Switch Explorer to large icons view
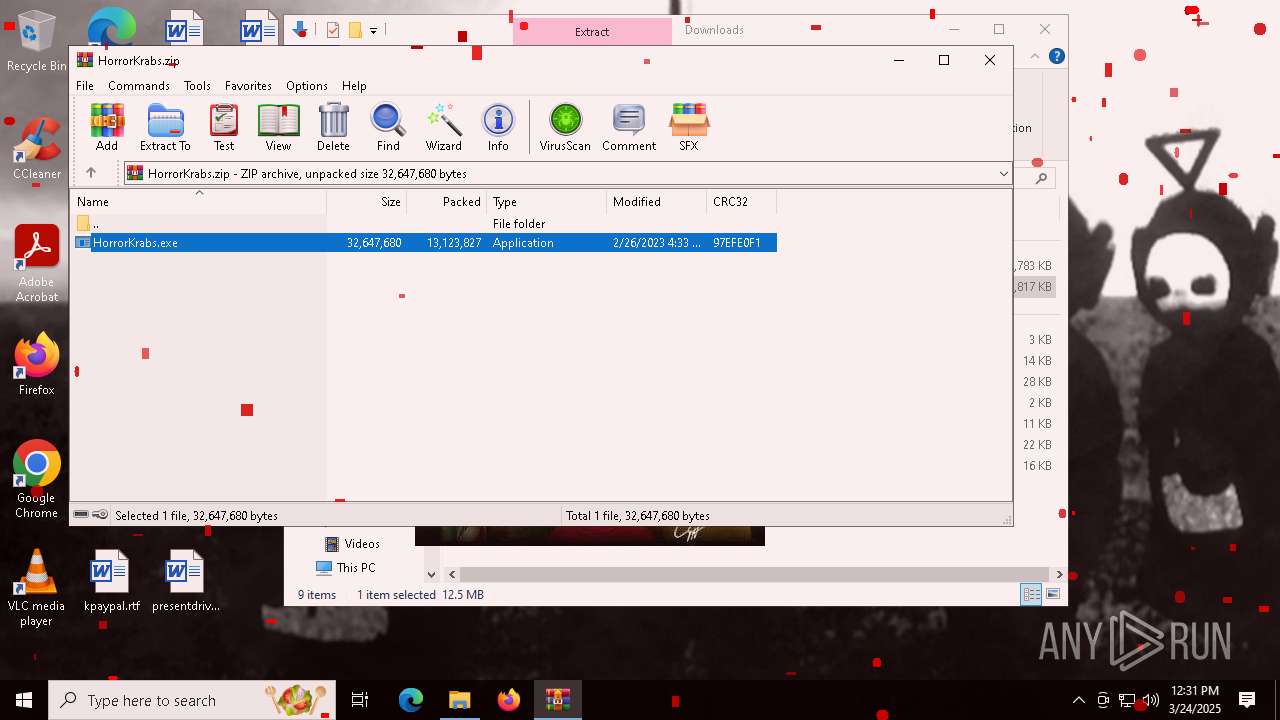Image resolution: width=1280 pixels, height=720 pixels. point(1053,595)
